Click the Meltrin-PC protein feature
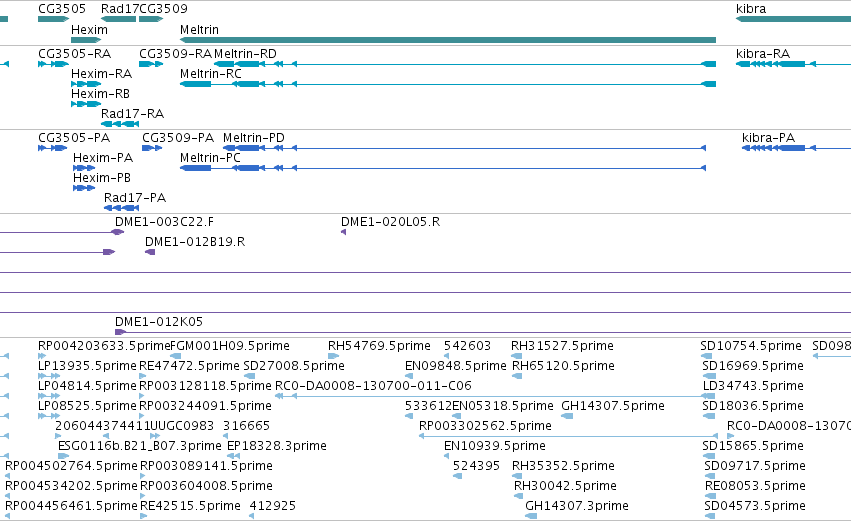The image size is (851, 521). coord(443,168)
